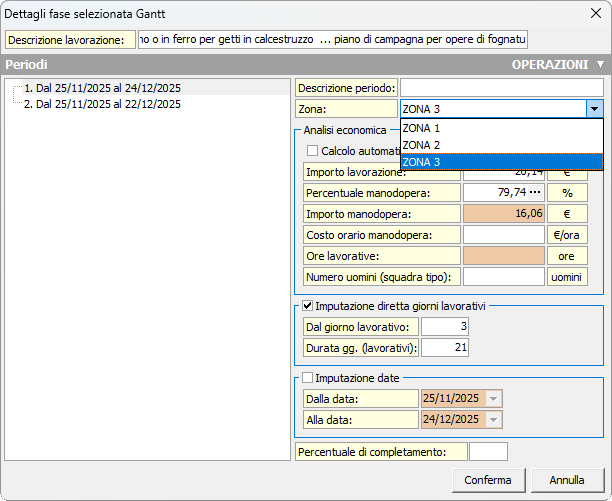Select period 1 ending 24/12/2025

coord(102,88)
